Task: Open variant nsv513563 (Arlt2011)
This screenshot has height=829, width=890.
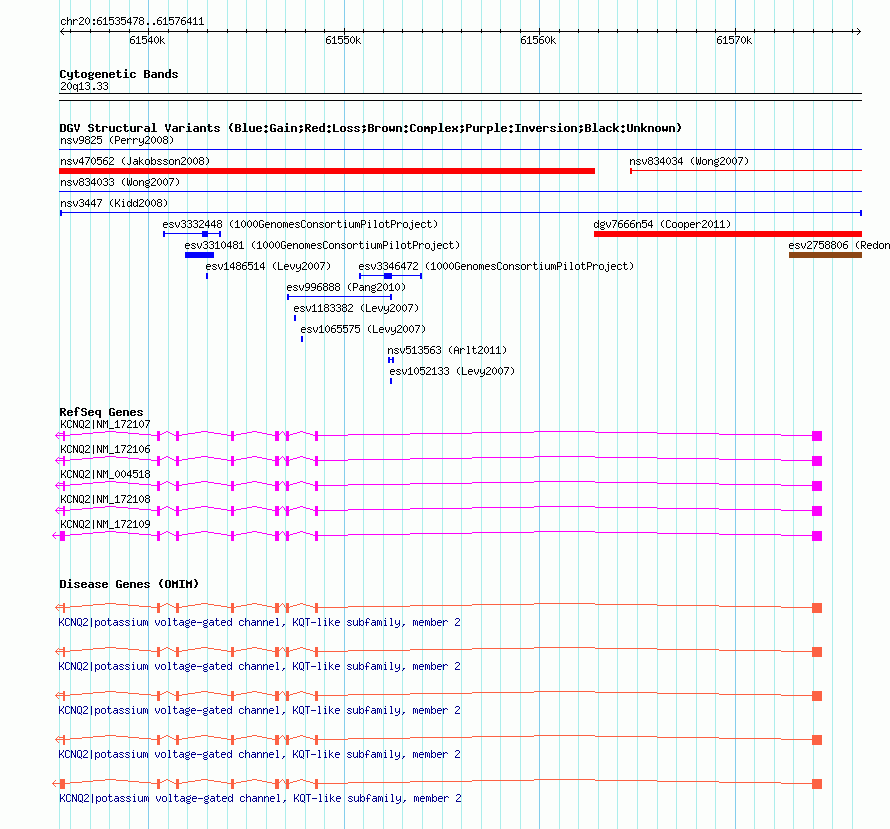Action: tap(447, 350)
